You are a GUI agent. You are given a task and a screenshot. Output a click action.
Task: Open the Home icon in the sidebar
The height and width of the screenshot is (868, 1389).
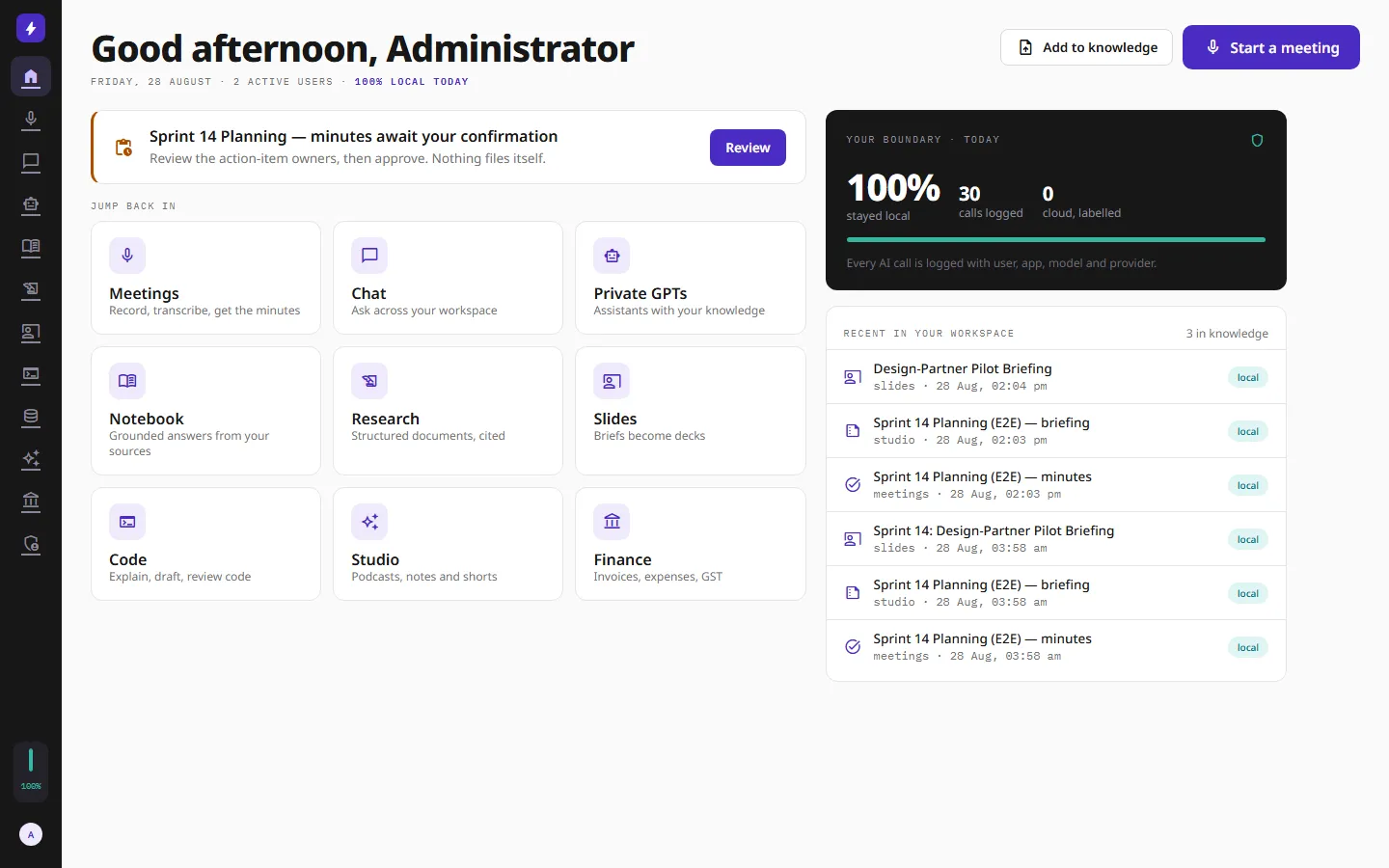click(x=31, y=76)
